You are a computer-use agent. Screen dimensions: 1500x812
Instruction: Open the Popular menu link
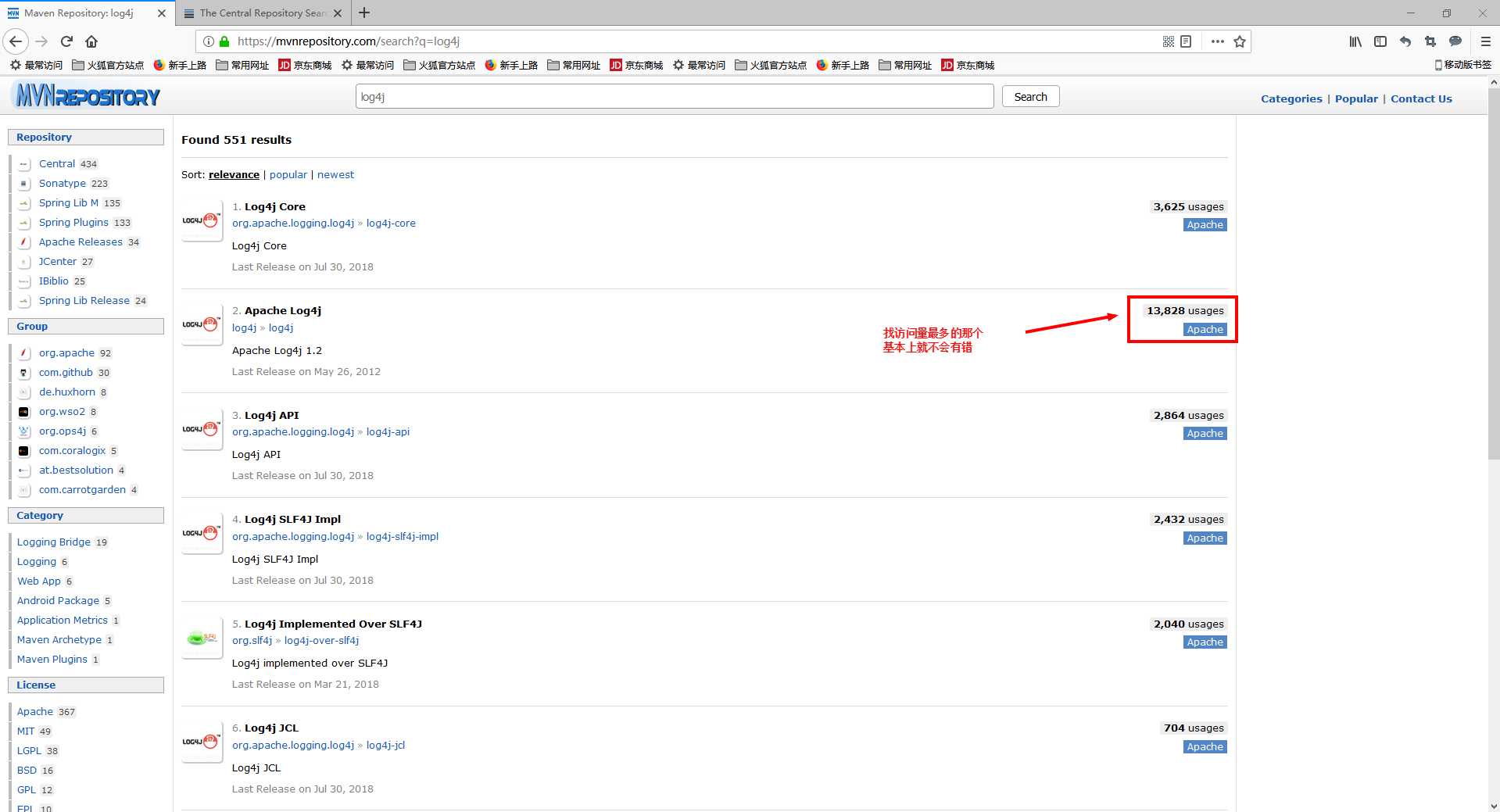pyautogui.click(x=1356, y=98)
